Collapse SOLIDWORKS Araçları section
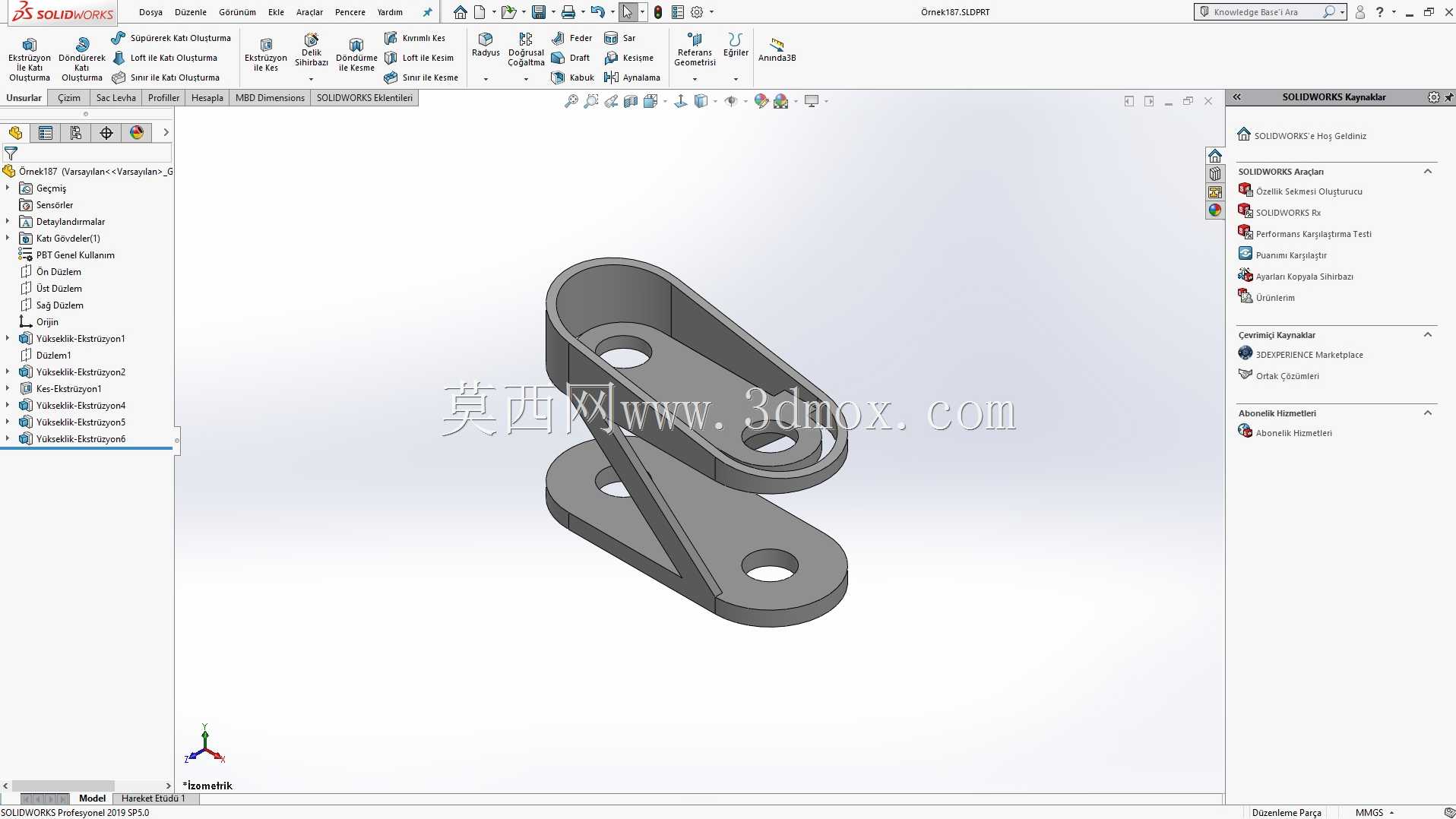This screenshot has height=819, width=1456. coord(1427,172)
